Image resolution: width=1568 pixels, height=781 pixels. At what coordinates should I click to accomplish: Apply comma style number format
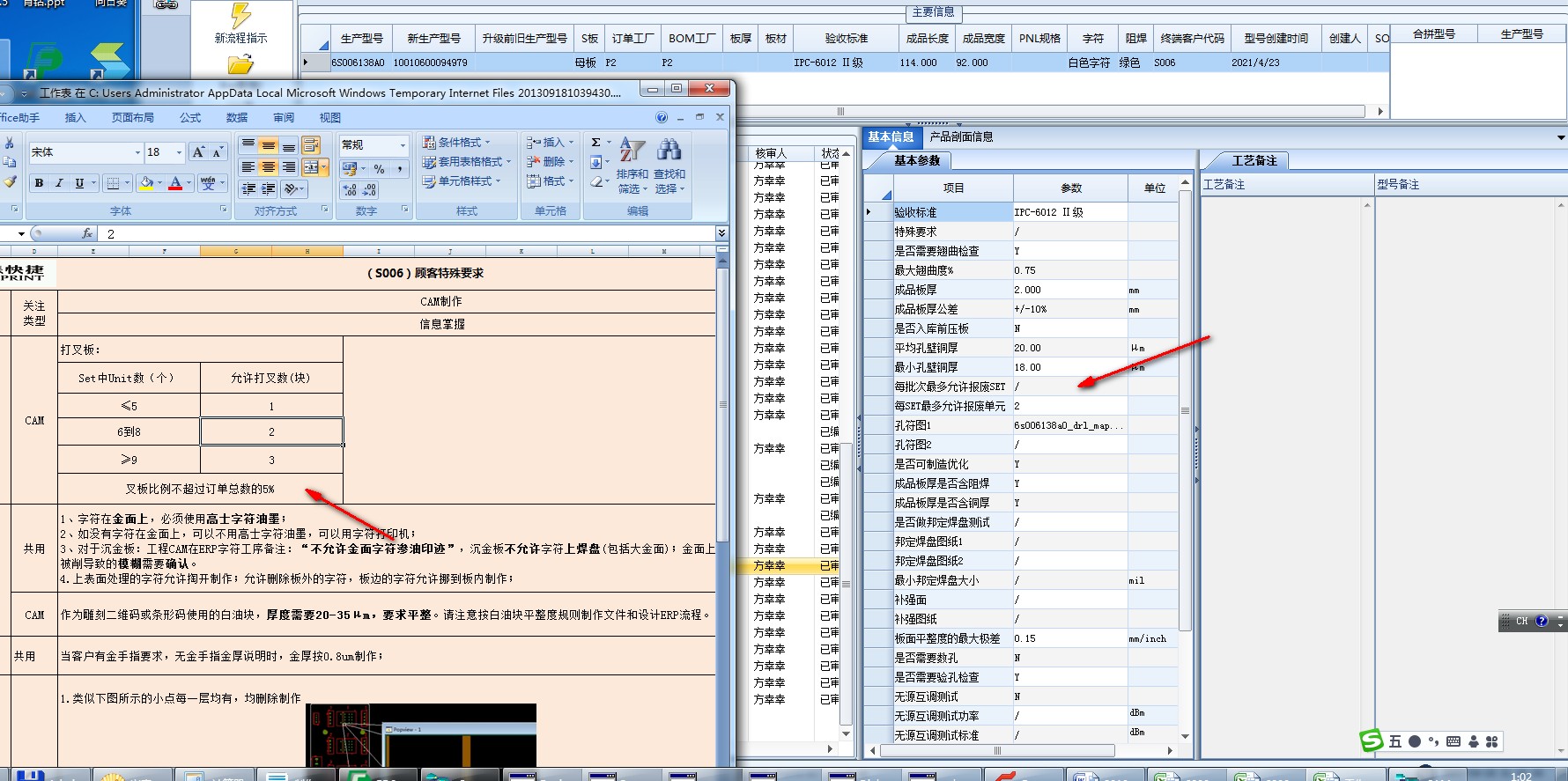coord(400,168)
